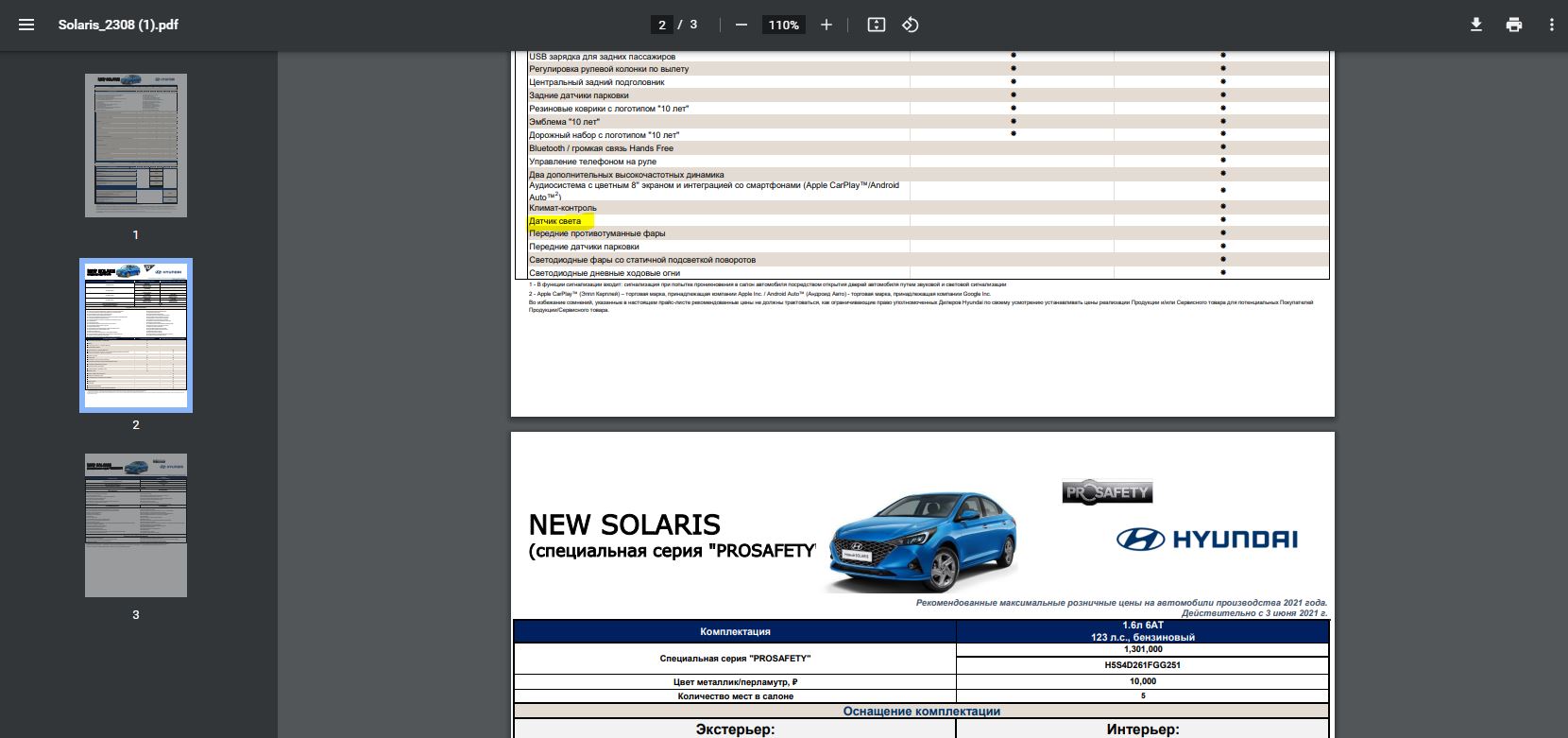Edit the current page number field
1568x738 pixels.
661,25
